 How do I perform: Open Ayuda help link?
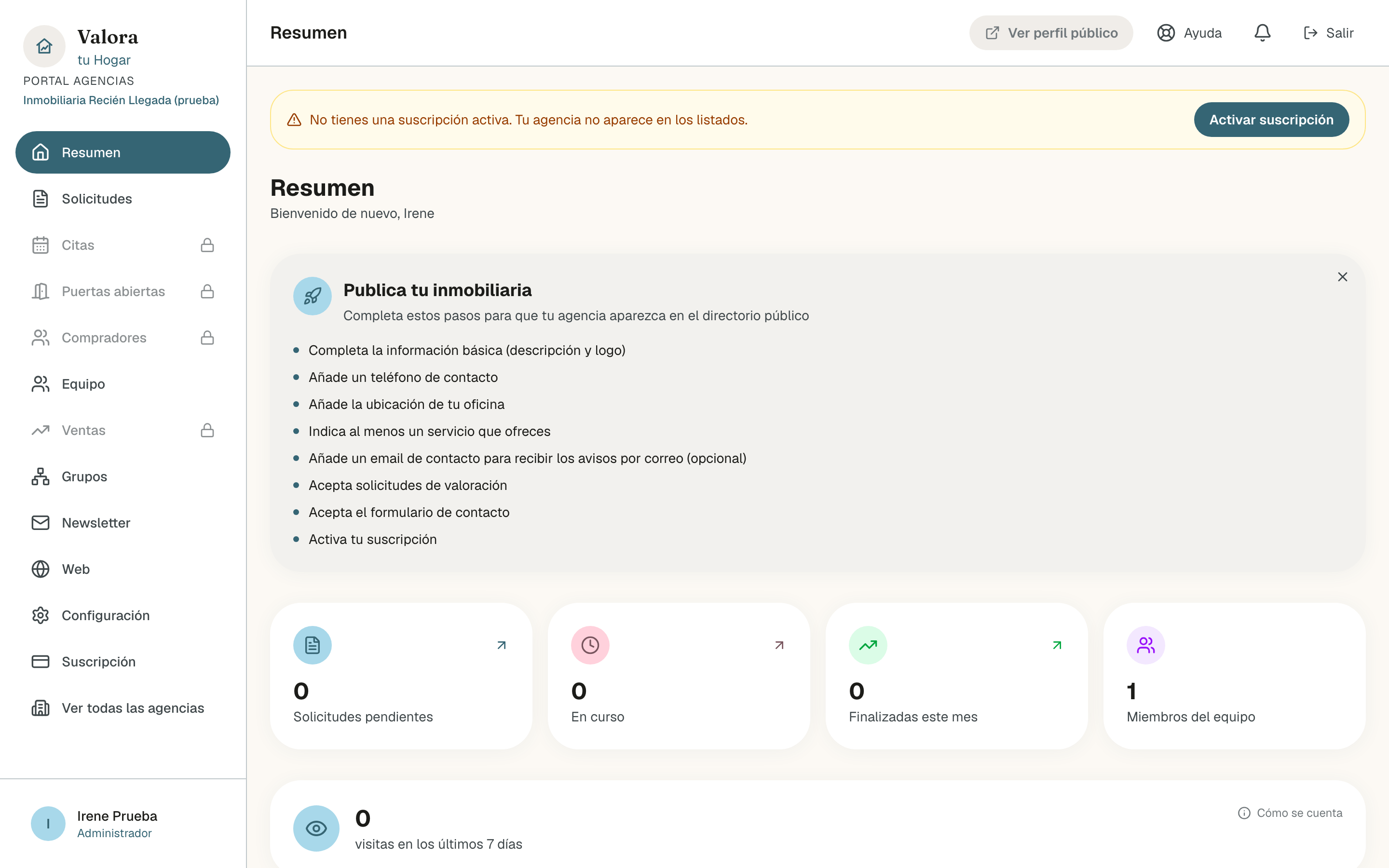click(x=1189, y=33)
